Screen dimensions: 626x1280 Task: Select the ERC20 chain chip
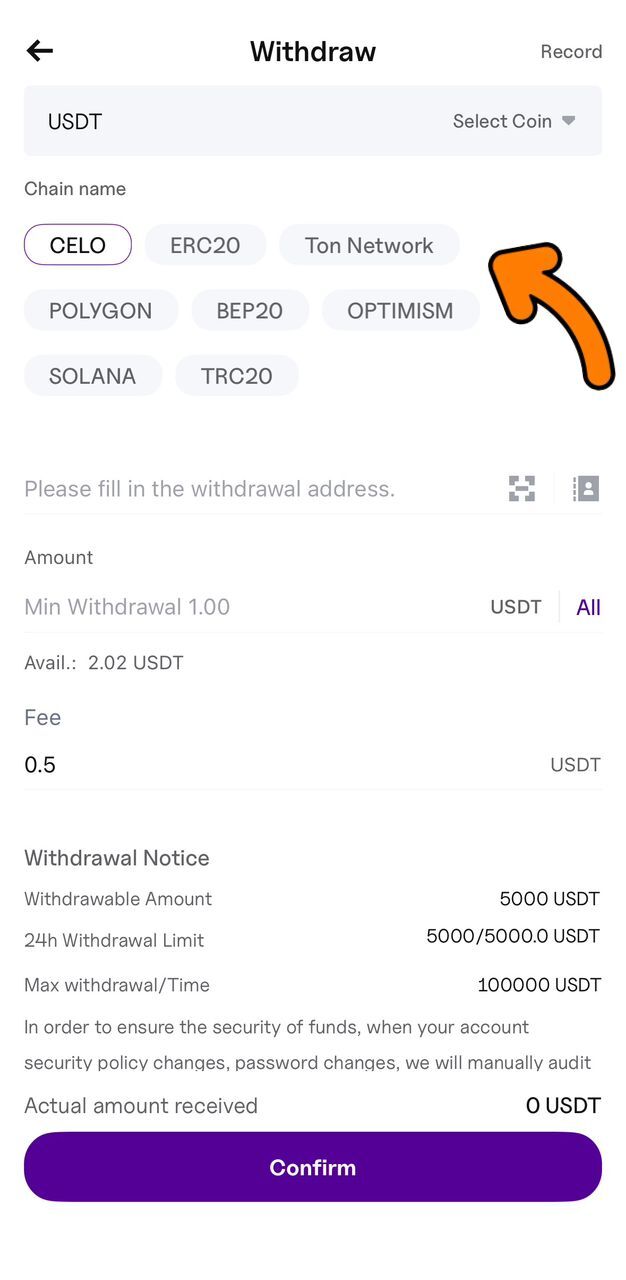(205, 244)
